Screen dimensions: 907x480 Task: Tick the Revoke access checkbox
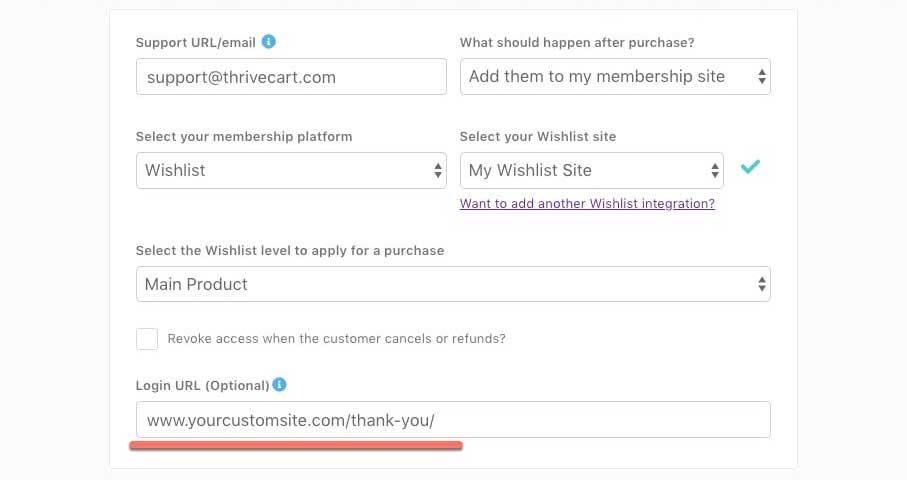point(147,339)
